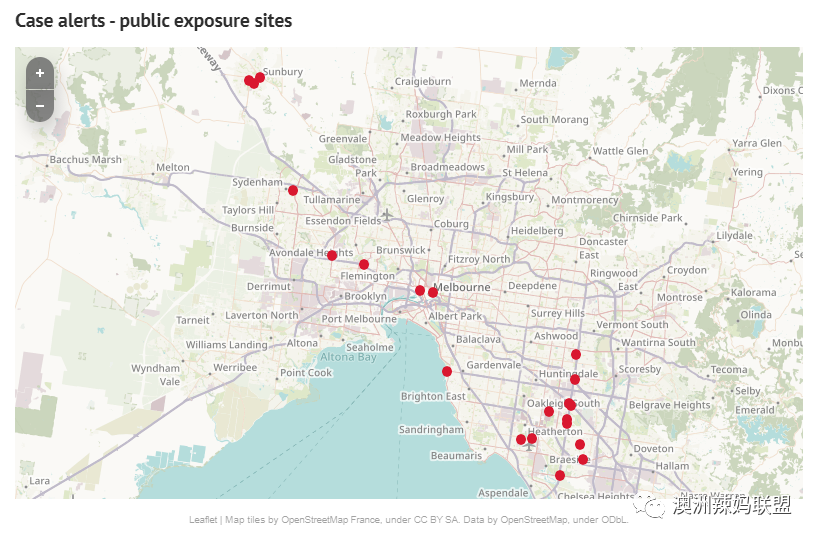Screen dimensions: 818x542
Task: Open the Leaflet attribution link
Action: [203, 520]
